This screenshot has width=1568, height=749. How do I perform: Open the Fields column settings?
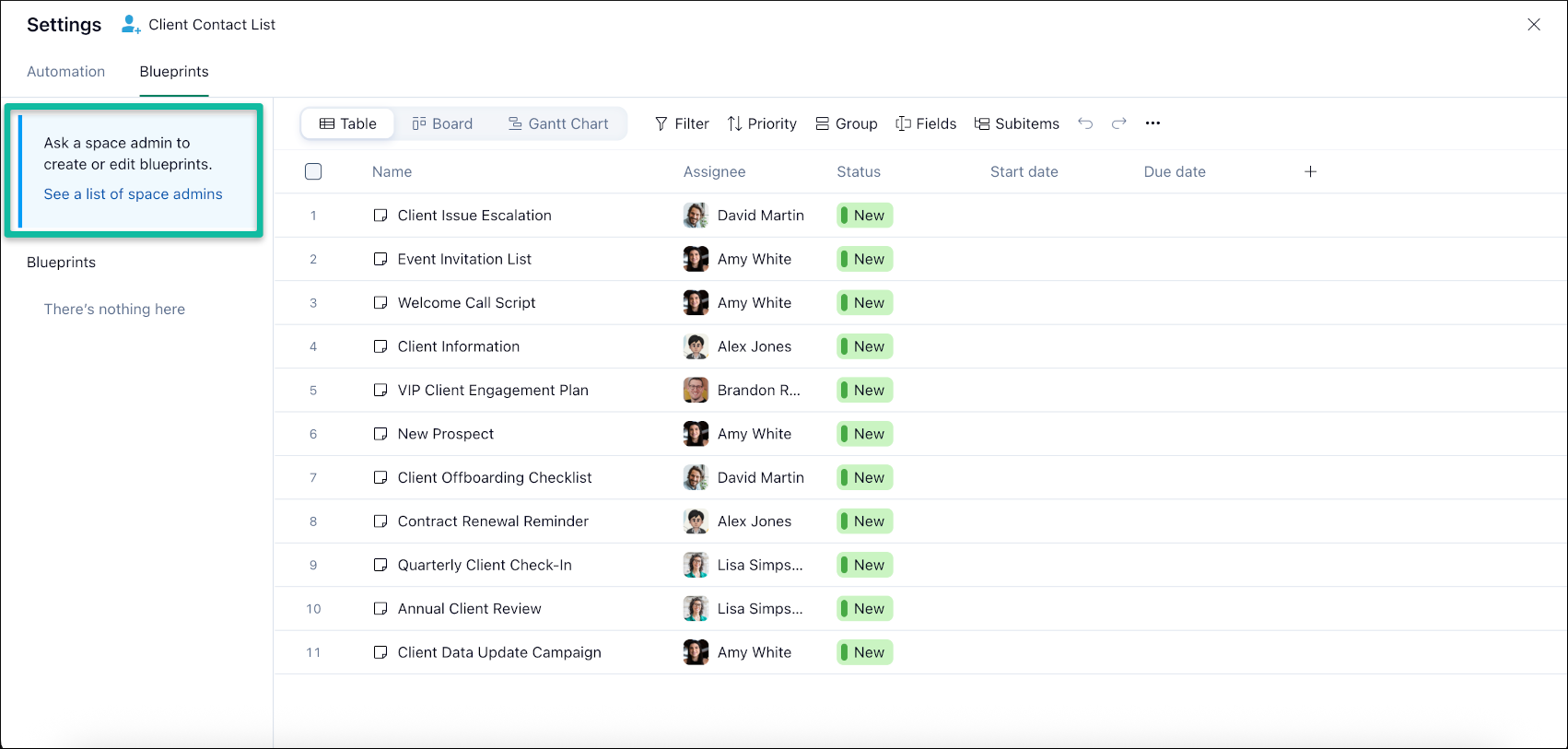click(926, 123)
